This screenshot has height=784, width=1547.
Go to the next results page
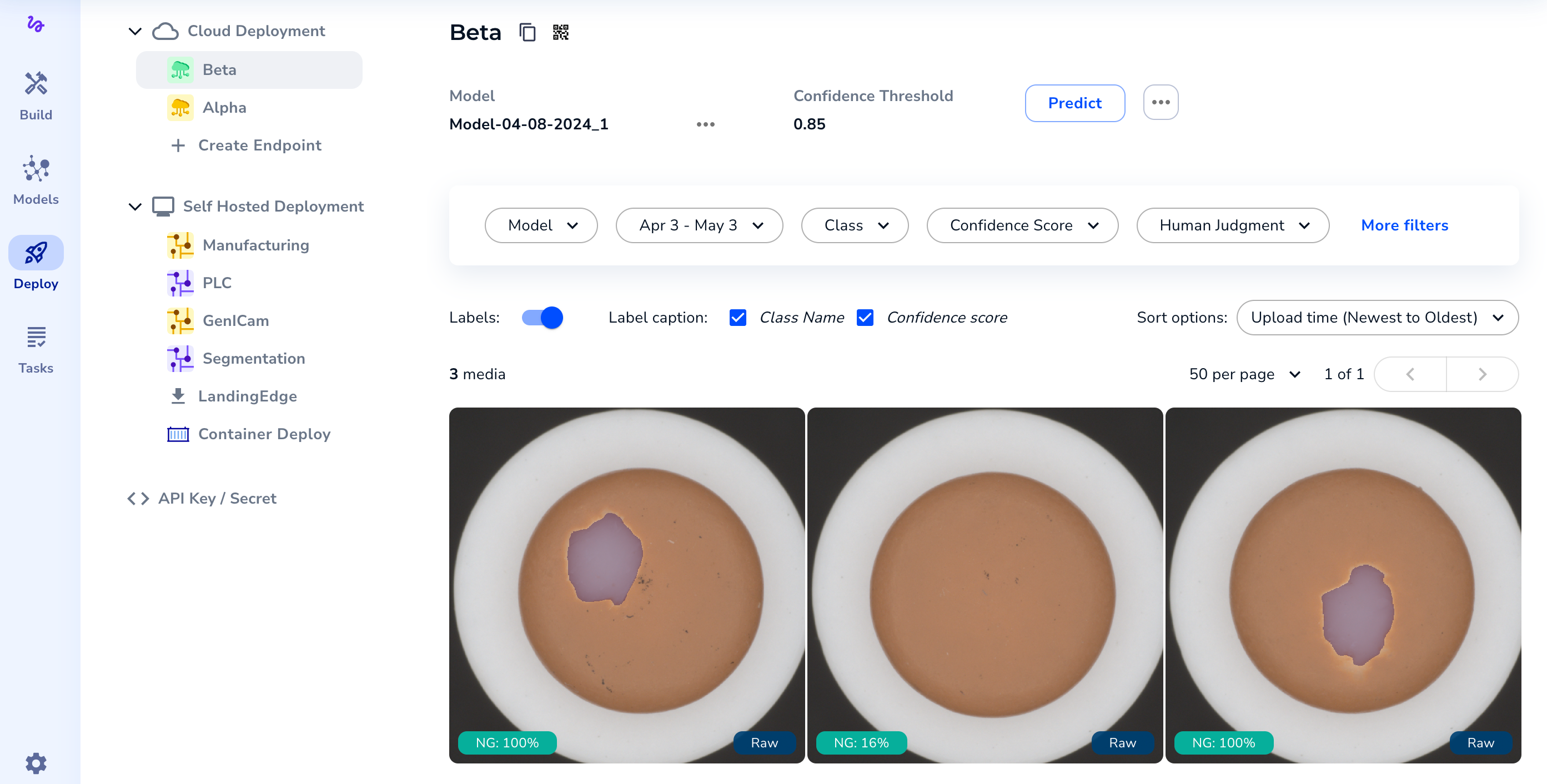(x=1481, y=374)
